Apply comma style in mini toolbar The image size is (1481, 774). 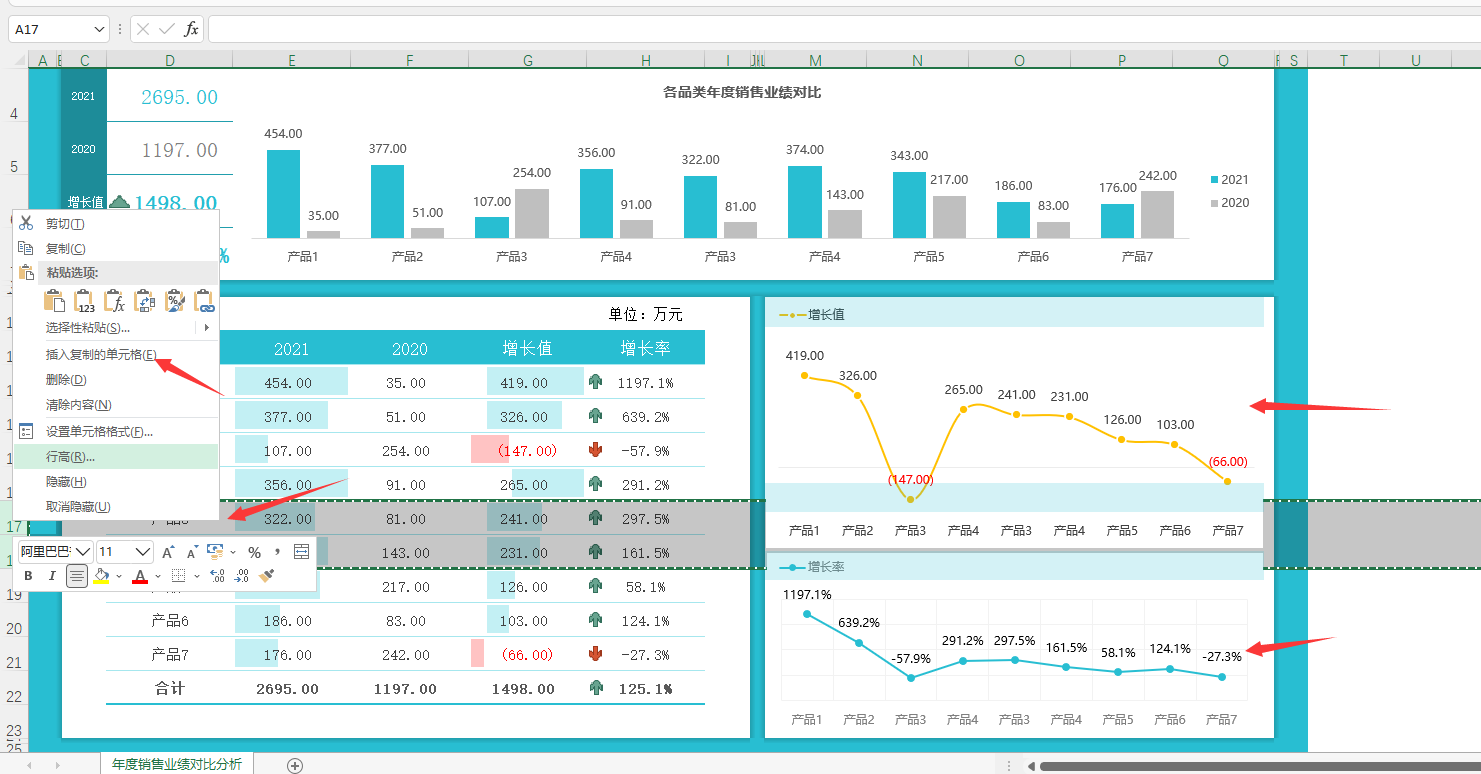[x=276, y=551]
